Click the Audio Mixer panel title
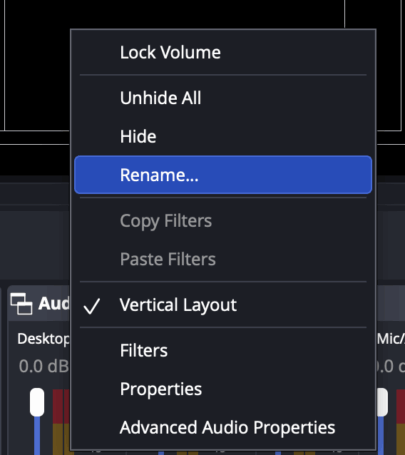 pos(54,303)
